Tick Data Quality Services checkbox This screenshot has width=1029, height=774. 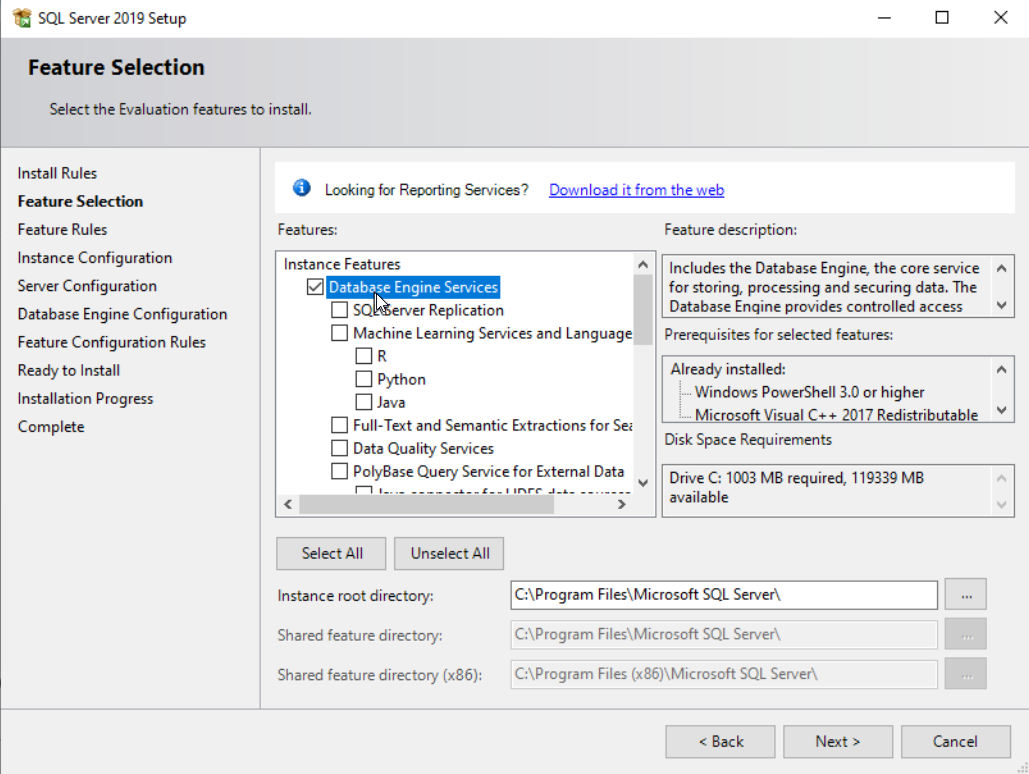pyautogui.click(x=340, y=448)
